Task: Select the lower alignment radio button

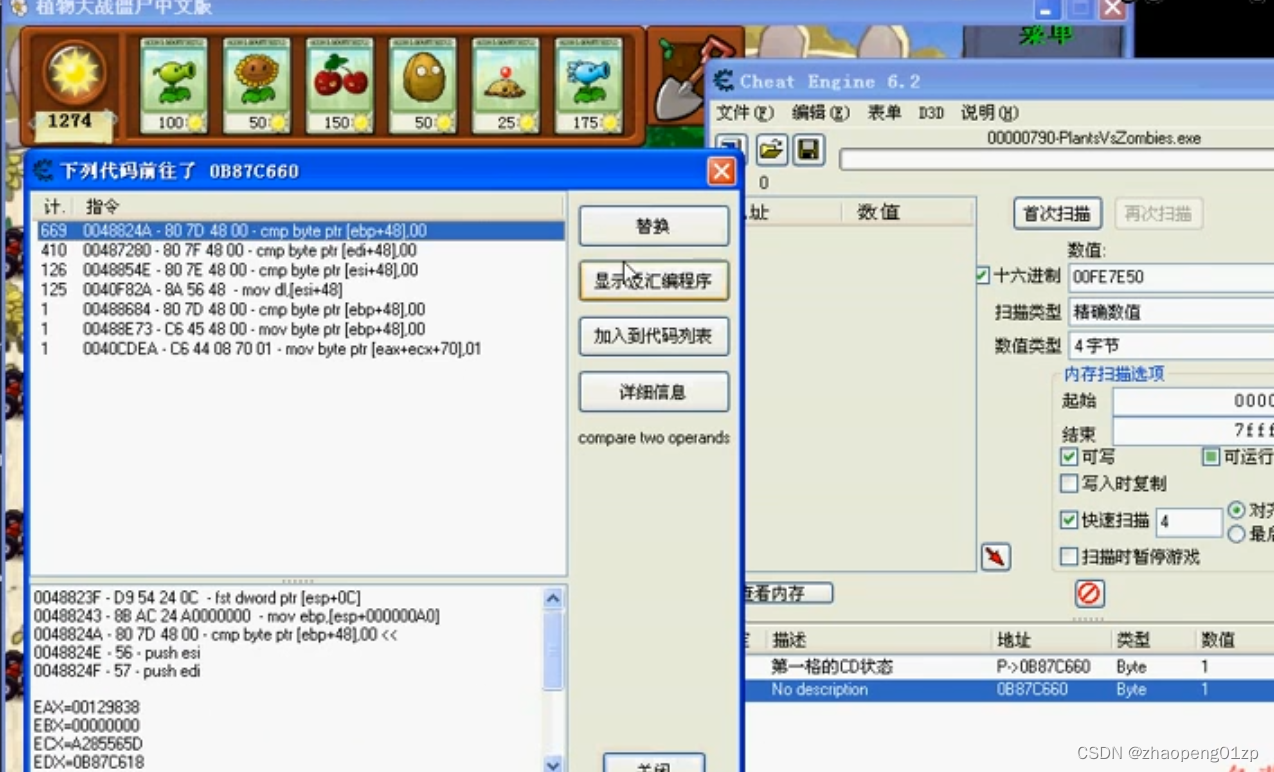Action: point(1236,534)
